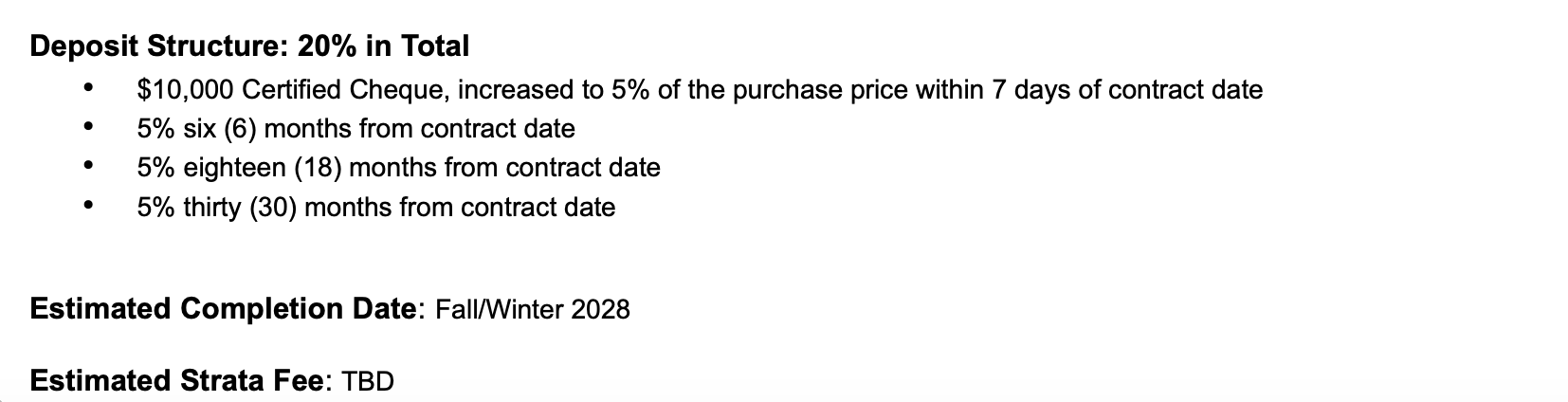This screenshot has width=1568, height=402.
Task: Click the "(18)" number in third bullet
Action: point(317,168)
